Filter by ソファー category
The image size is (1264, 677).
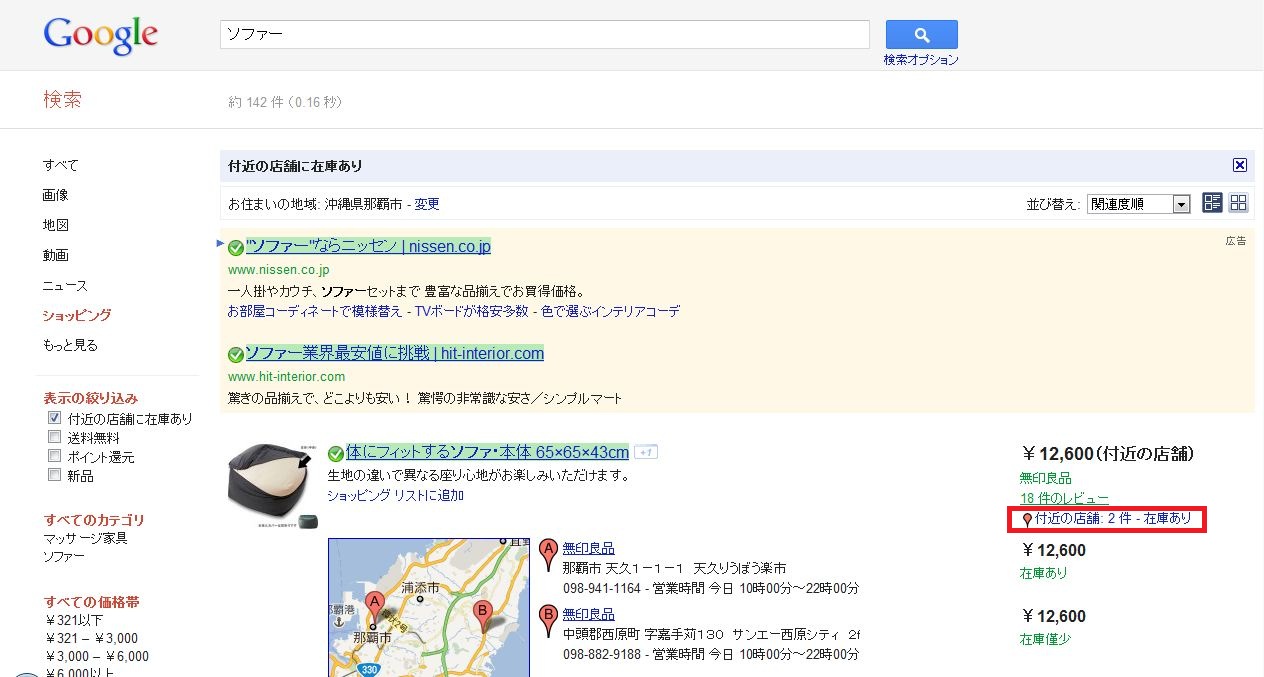pyautogui.click(x=64, y=556)
